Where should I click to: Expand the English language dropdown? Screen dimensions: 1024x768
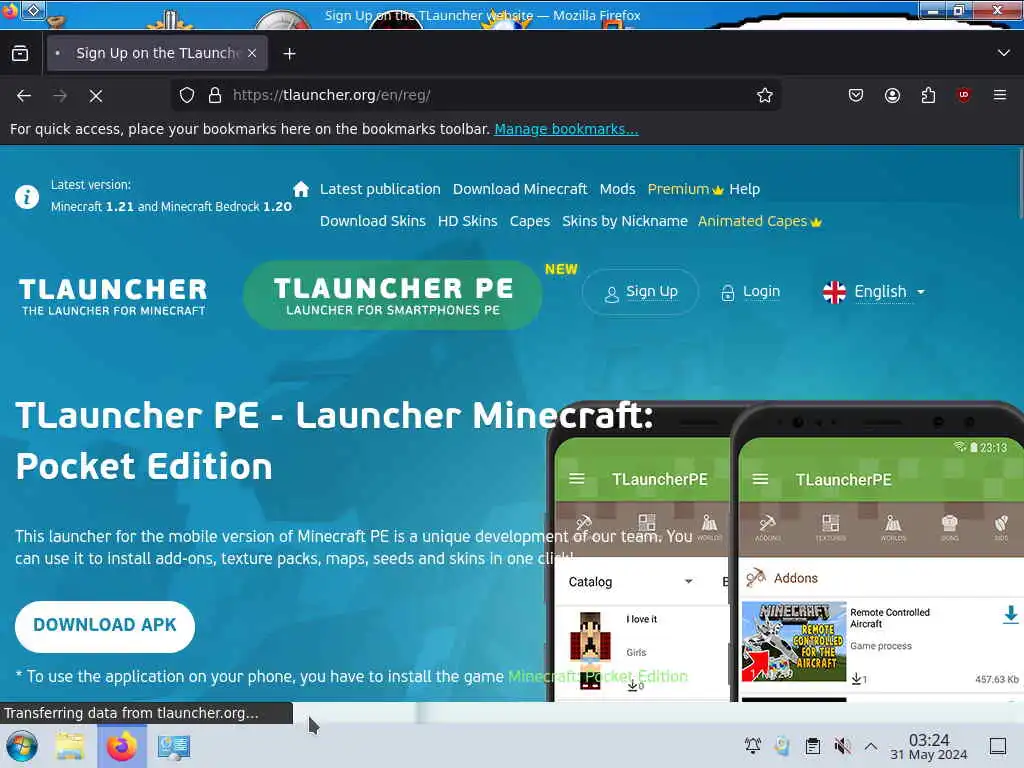point(874,292)
